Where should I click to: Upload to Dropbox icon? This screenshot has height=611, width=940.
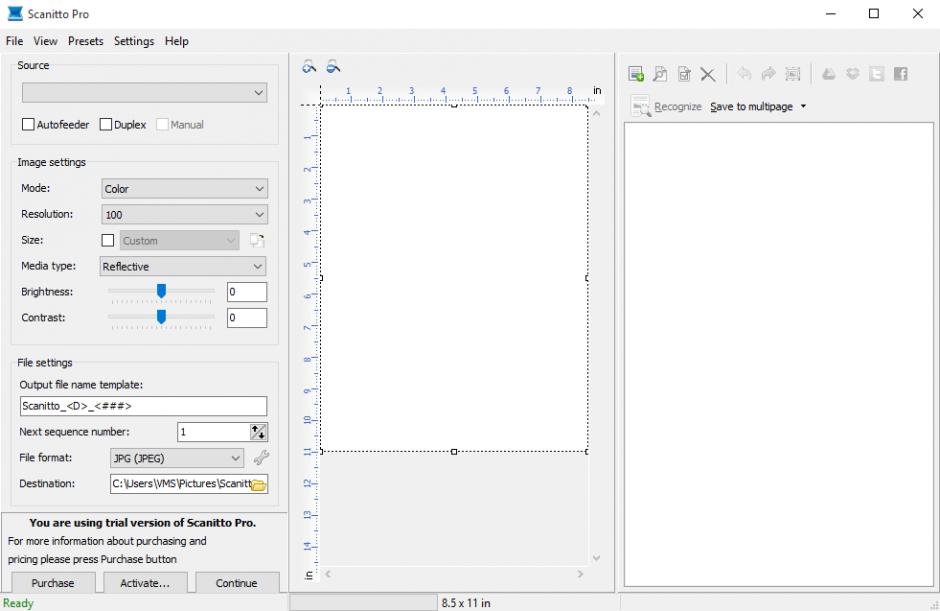pyautogui.click(x=852, y=74)
